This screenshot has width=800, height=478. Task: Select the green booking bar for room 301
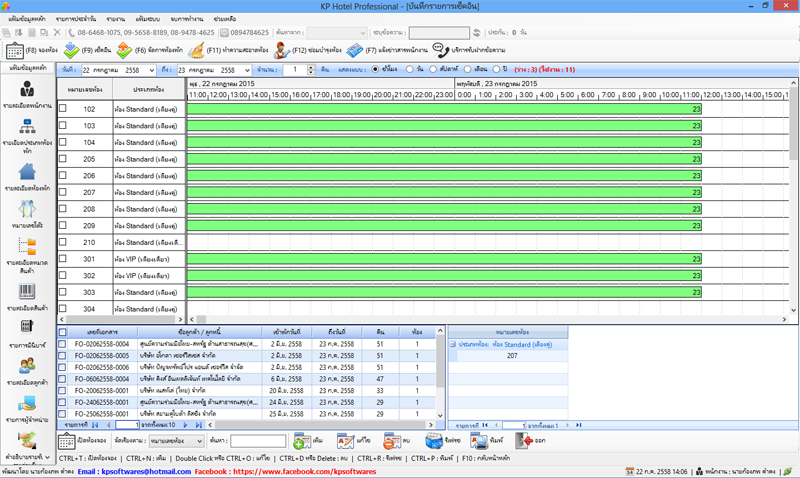coord(444,259)
